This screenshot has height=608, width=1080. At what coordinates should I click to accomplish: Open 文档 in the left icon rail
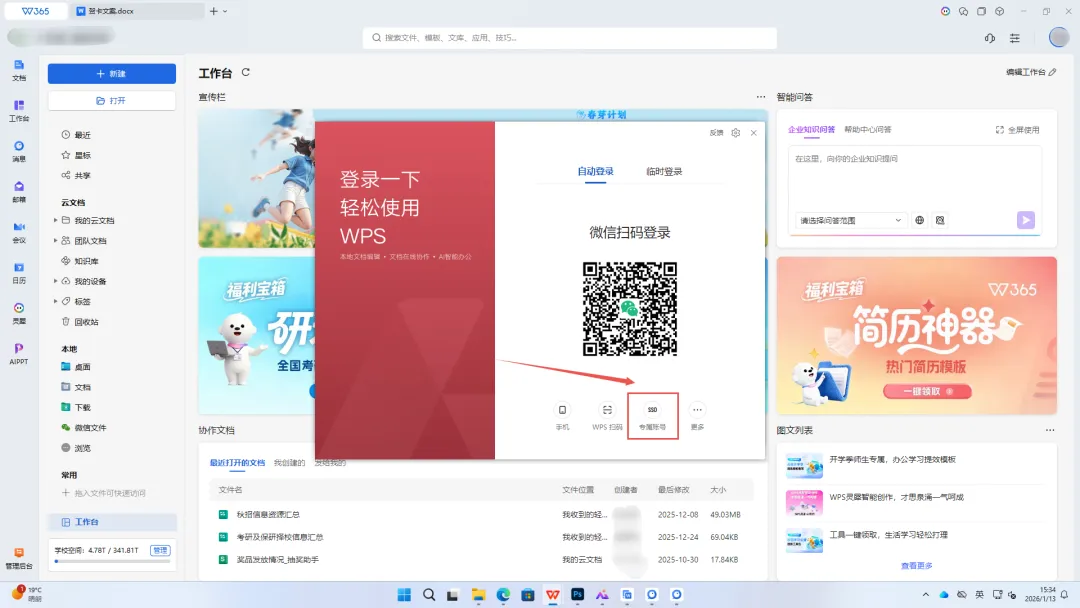pos(19,70)
